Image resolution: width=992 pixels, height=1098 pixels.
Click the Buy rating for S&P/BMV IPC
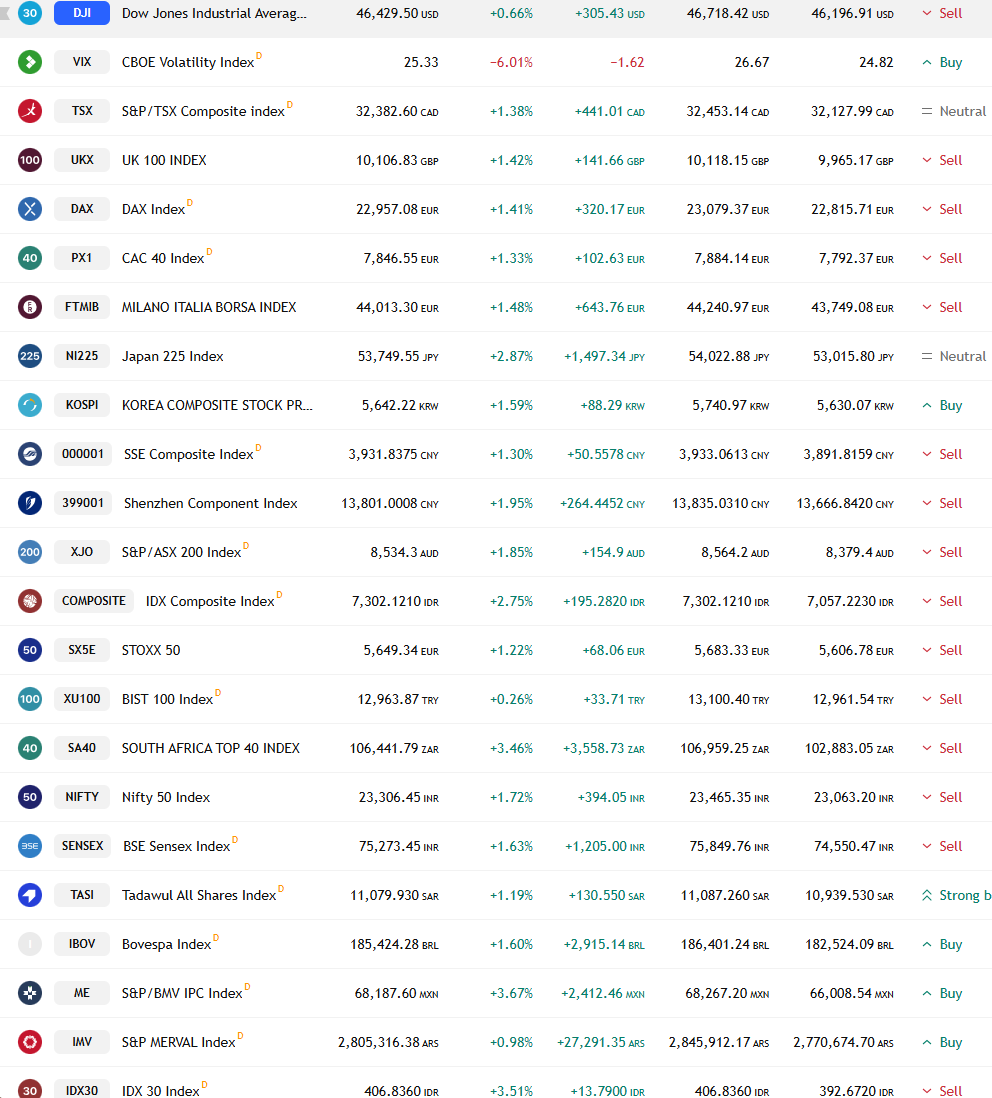coord(942,993)
